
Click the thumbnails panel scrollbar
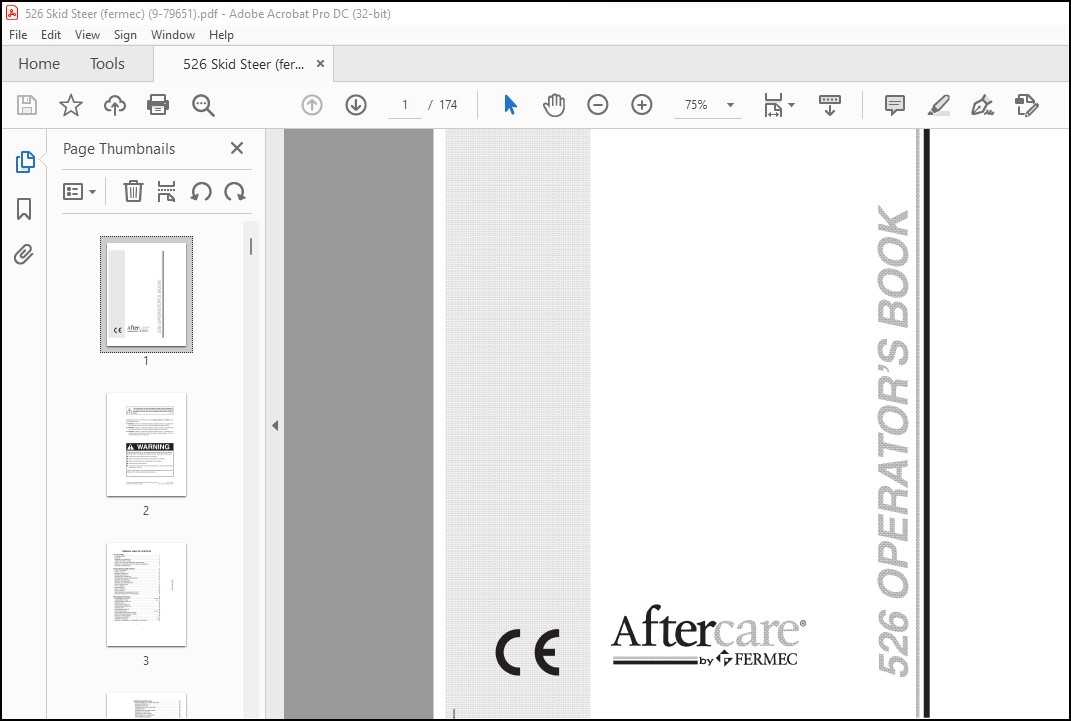click(251, 246)
